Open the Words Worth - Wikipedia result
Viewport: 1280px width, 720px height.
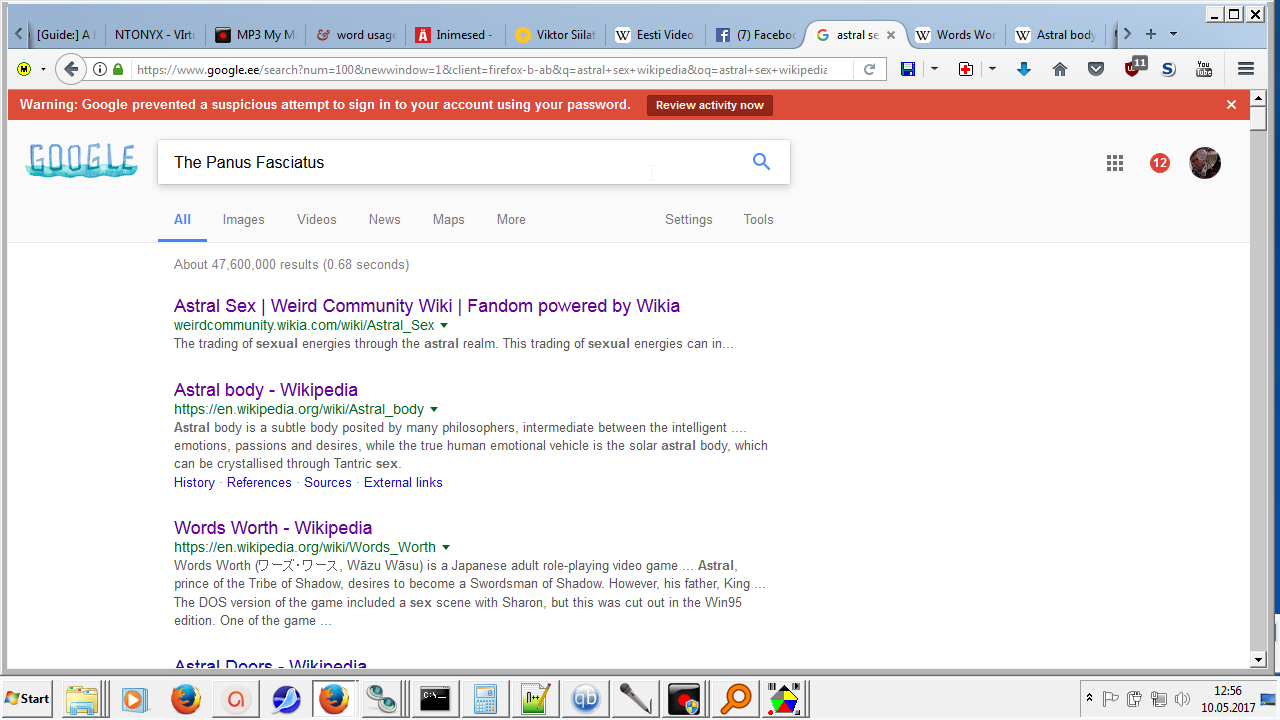[273, 528]
